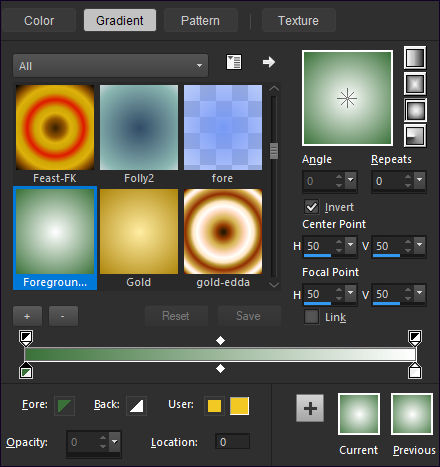The width and height of the screenshot is (440, 467).
Task: Expand the All category dropdown
Action: pyautogui.click(x=111, y=66)
